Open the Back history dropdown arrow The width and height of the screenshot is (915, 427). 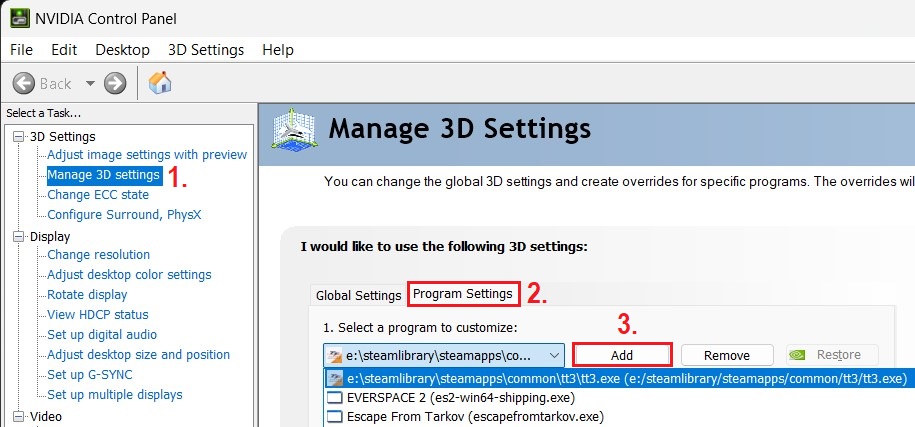90,83
